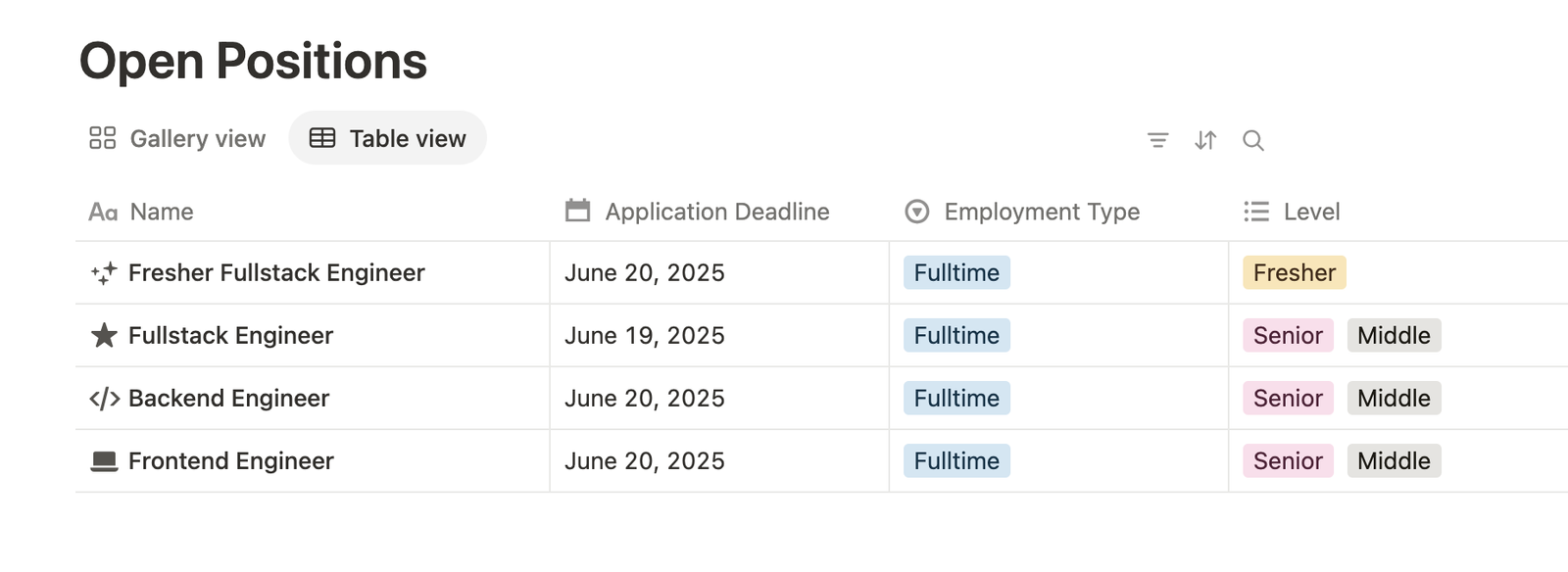Click the Middle tag in Frontend Engineer row
1568x572 pixels.
pos(1394,461)
